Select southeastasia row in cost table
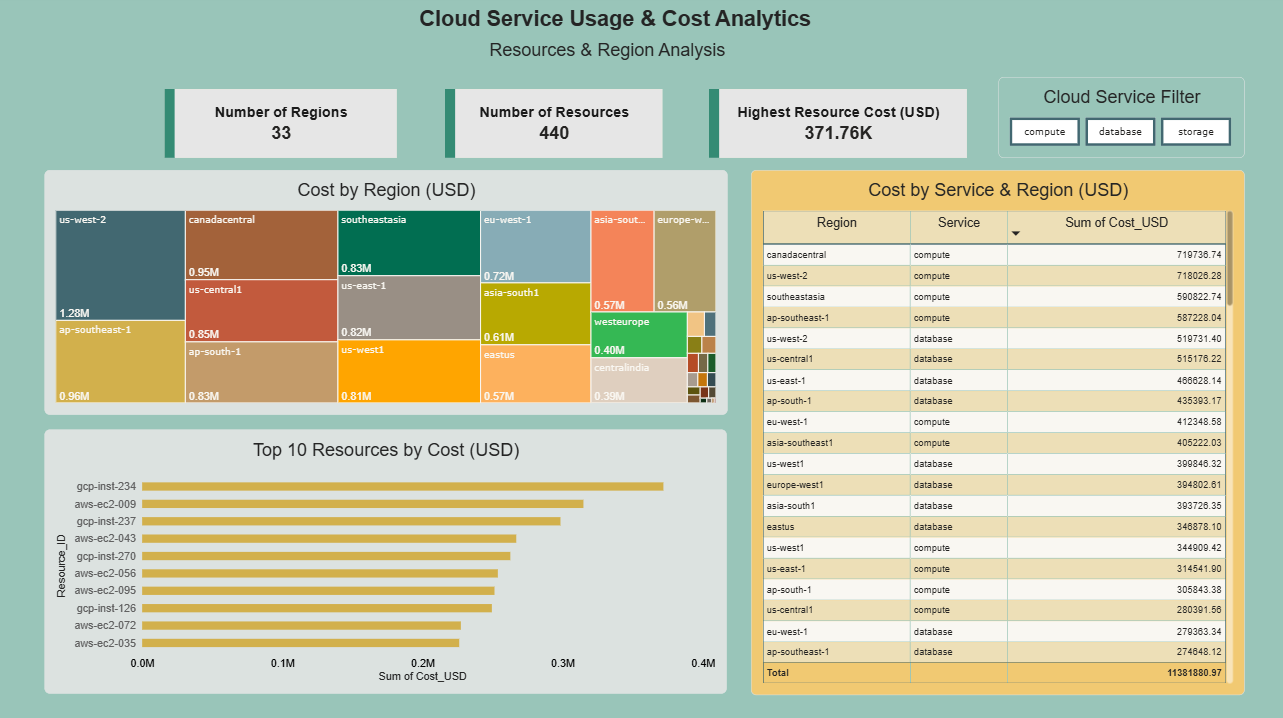Image resolution: width=1283 pixels, height=718 pixels. click(994, 297)
